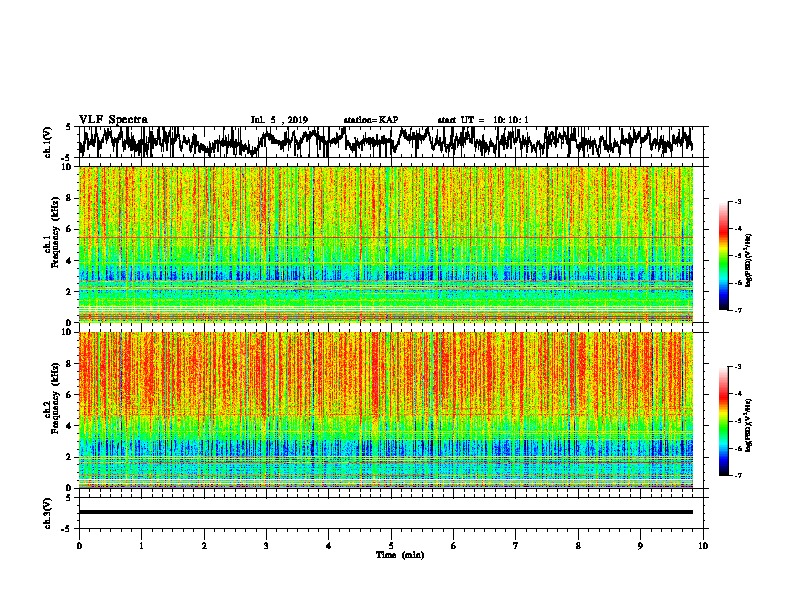Click time axis tick label "7"

516,546
